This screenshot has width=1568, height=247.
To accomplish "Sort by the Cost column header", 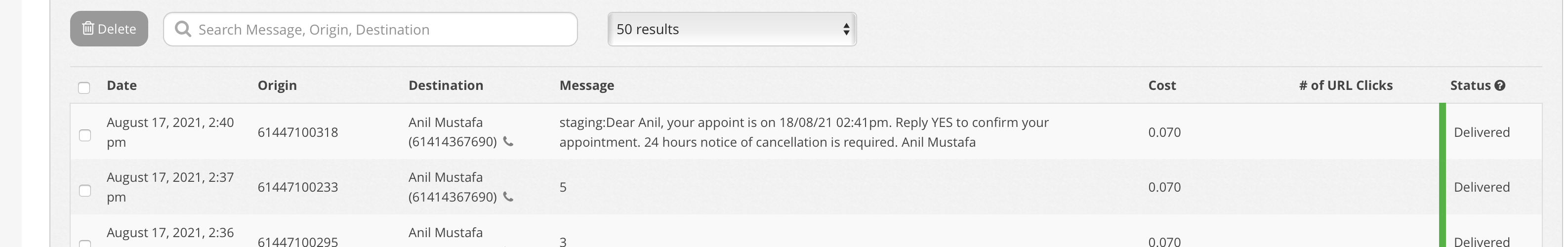I will pos(1161,85).
